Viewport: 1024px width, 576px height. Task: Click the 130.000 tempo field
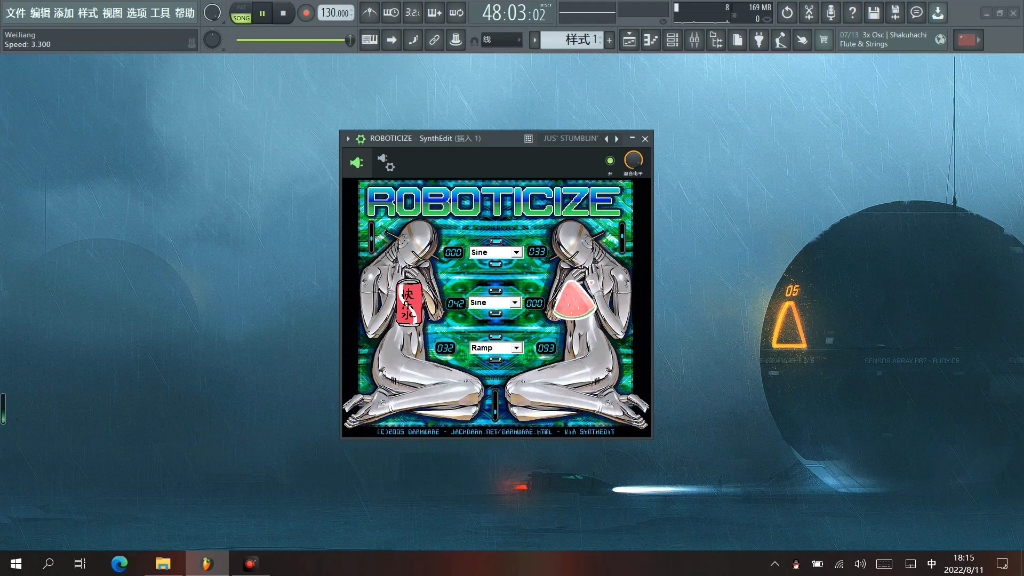point(336,13)
